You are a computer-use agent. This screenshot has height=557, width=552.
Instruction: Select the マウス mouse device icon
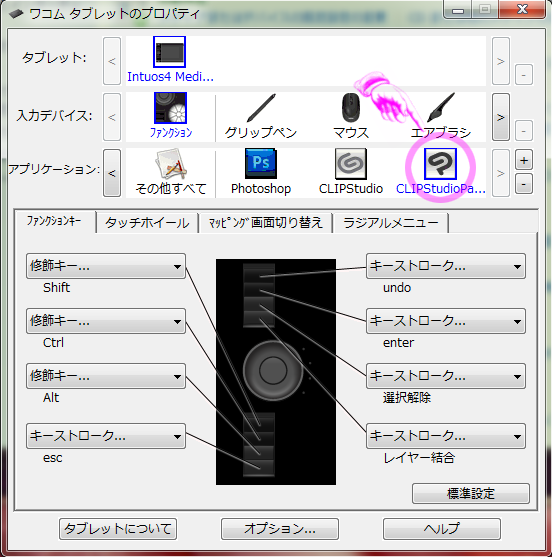[351, 108]
